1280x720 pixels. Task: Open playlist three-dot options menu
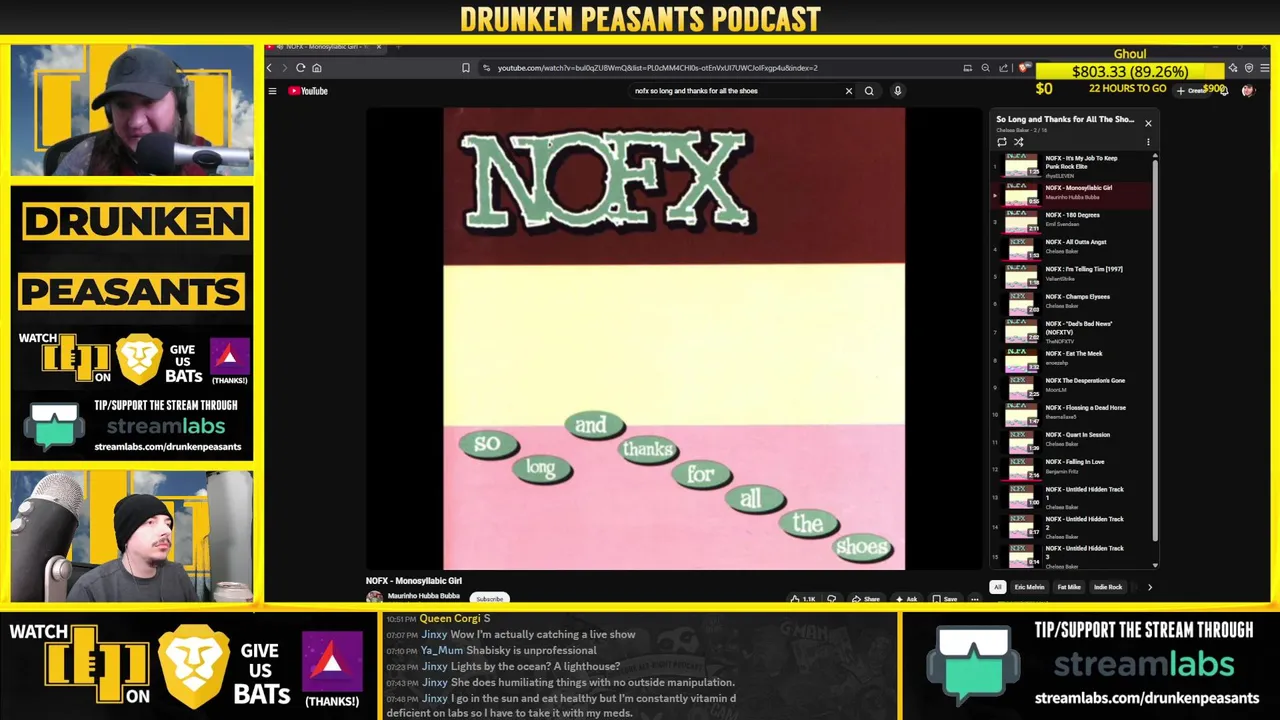[1148, 142]
